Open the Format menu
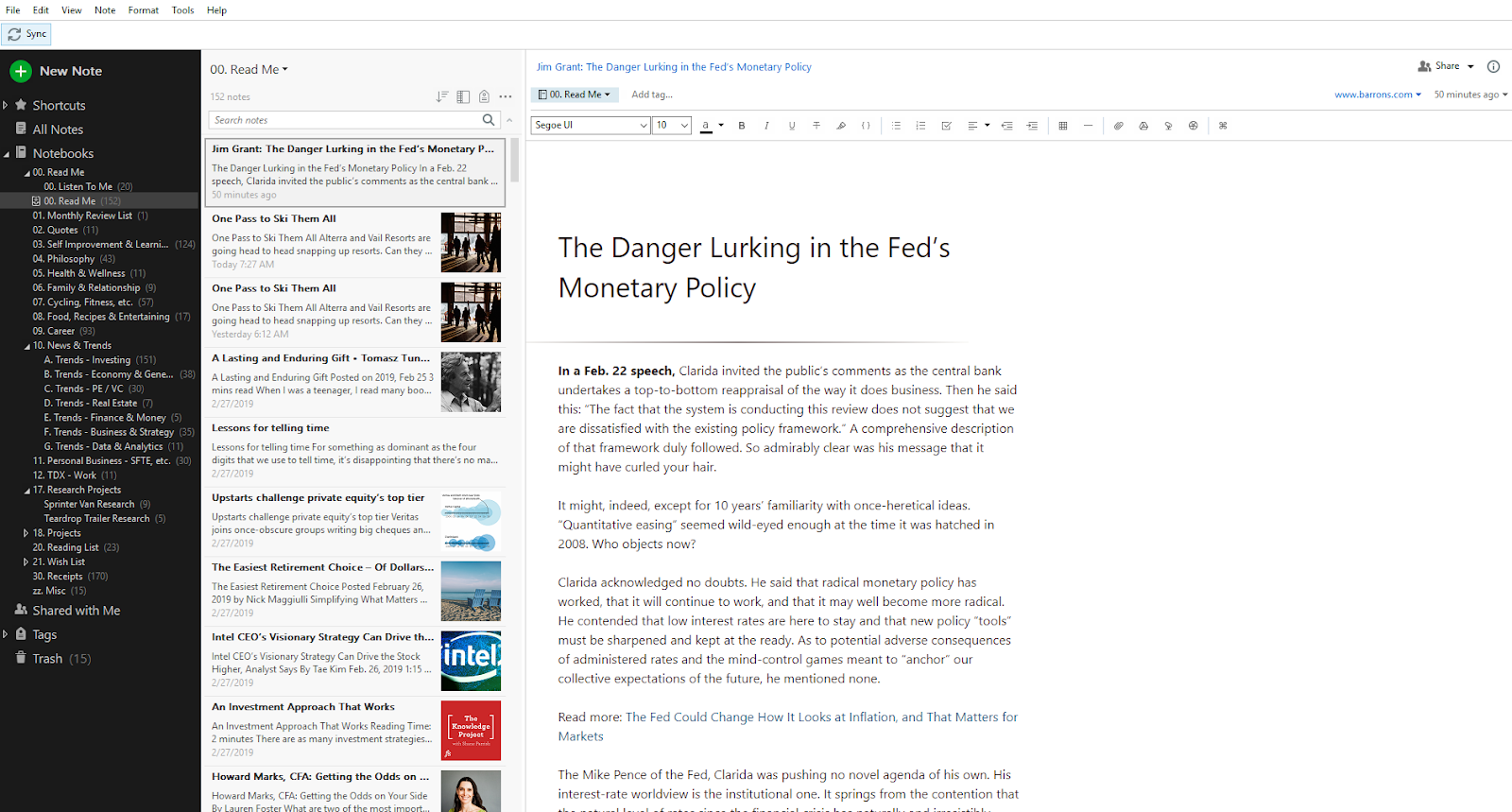The image size is (1512, 812). [144, 10]
